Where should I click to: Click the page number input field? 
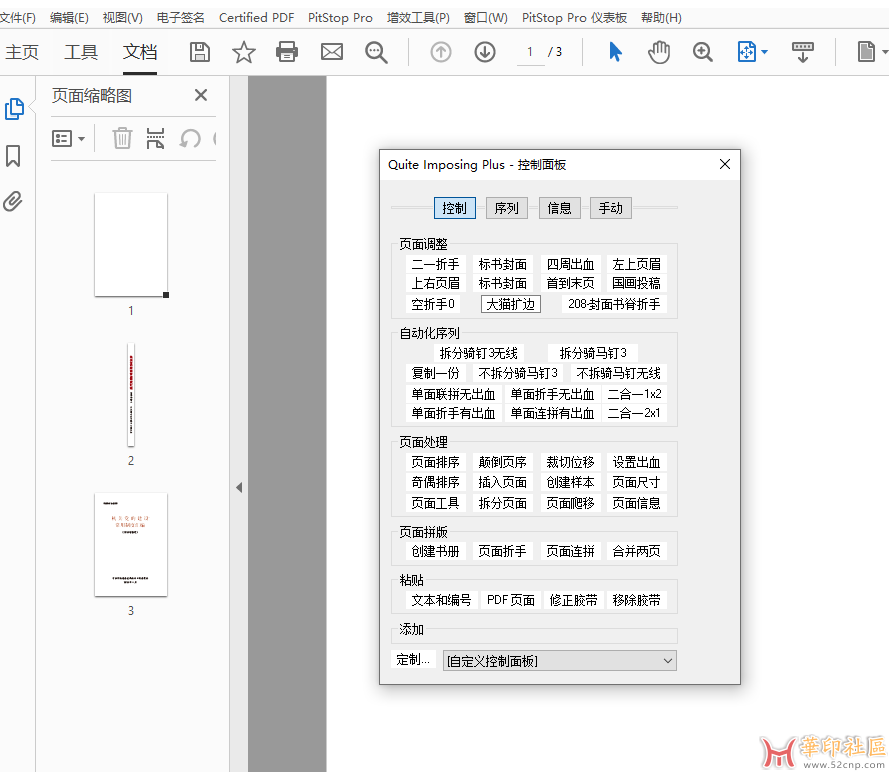click(x=530, y=52)
